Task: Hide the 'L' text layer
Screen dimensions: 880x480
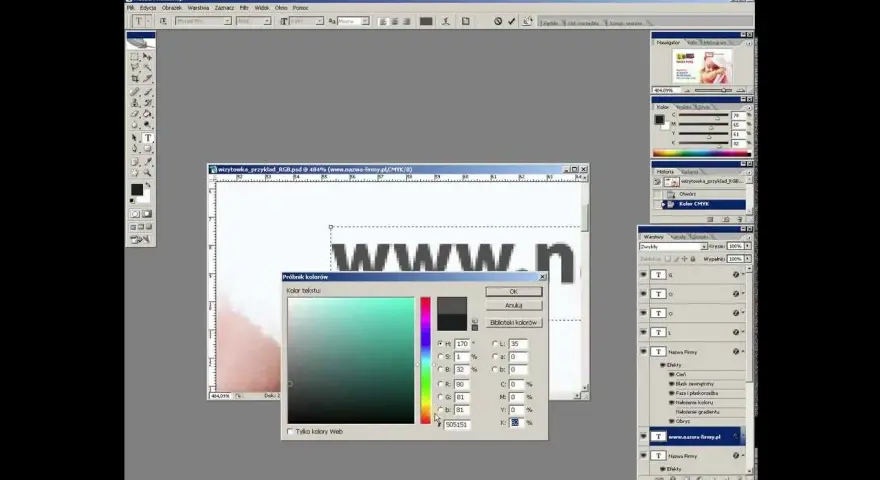Action: pyautogui.click(x=643, y=332)
